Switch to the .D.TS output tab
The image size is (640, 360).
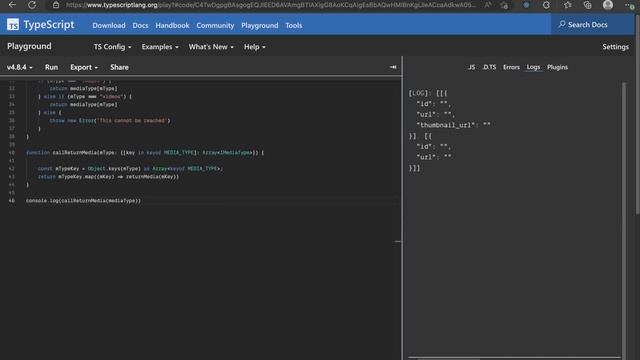(x=489, y=67)
